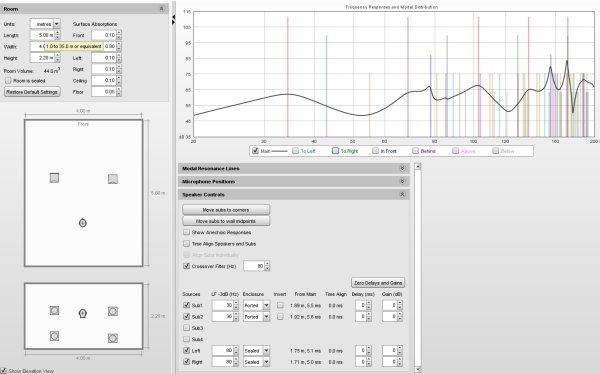Click the controls panel scrollbar up arrow

tap(418, 167)
